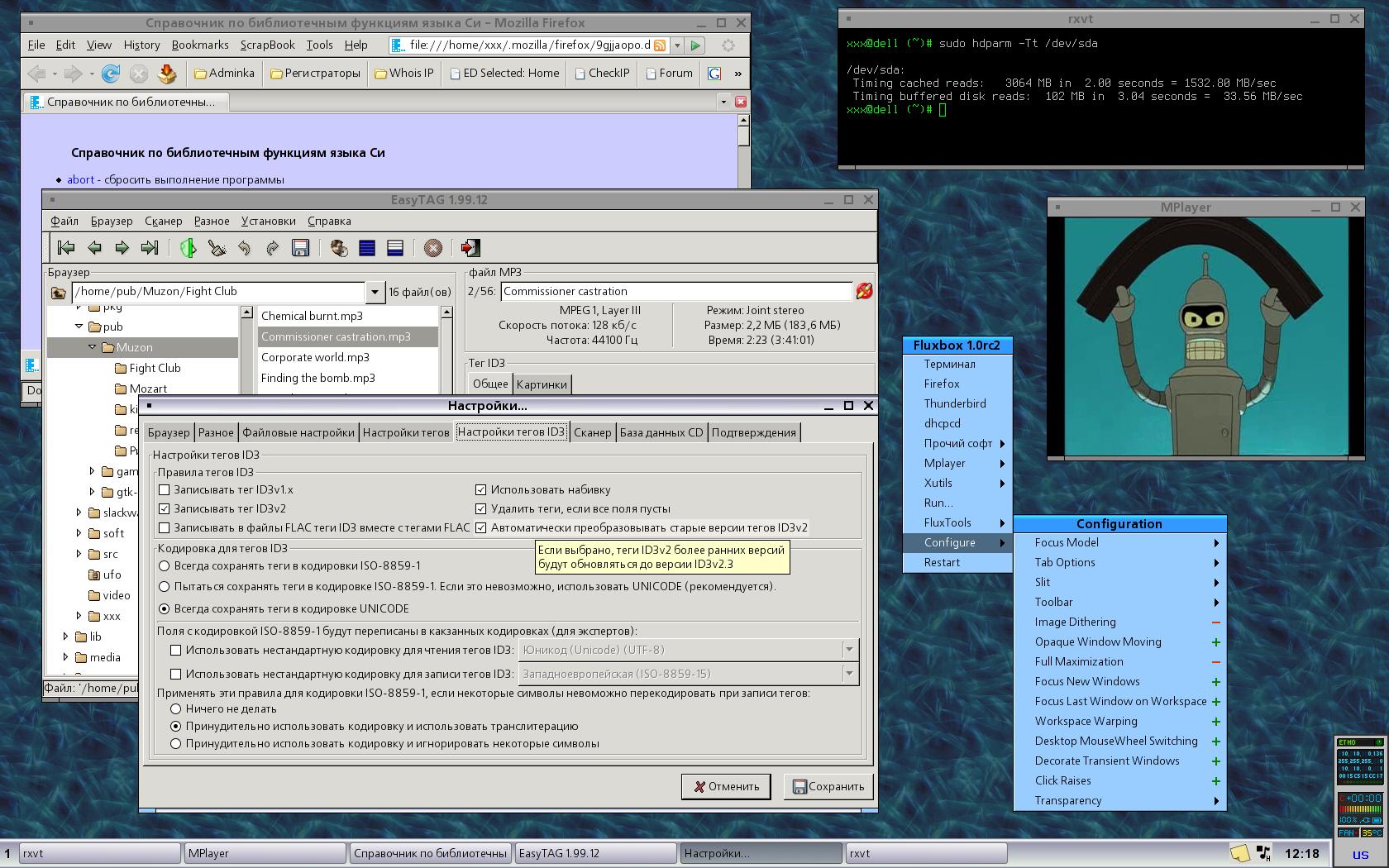The image size is (1389, 868).
Task: Open the browser path dropdown arrow
Action: [x=375, y=292]
